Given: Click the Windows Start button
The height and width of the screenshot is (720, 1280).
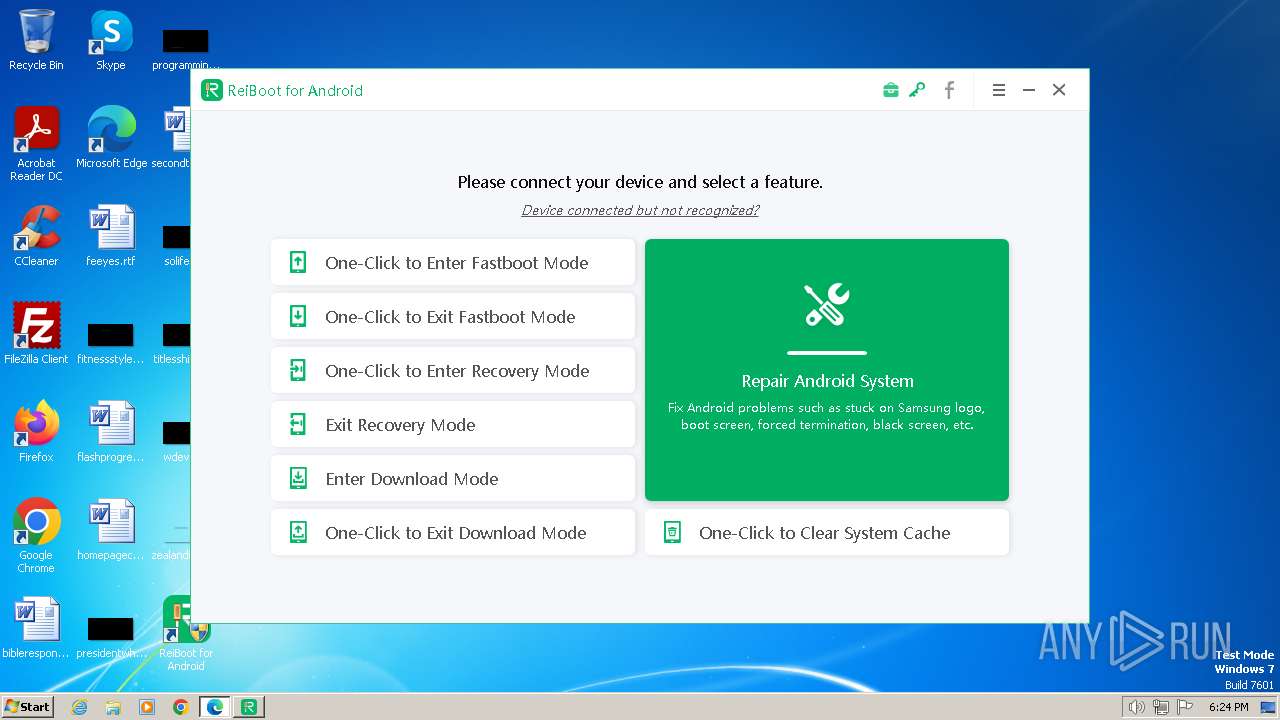Looking at the screenshot, I should point(27,706).
